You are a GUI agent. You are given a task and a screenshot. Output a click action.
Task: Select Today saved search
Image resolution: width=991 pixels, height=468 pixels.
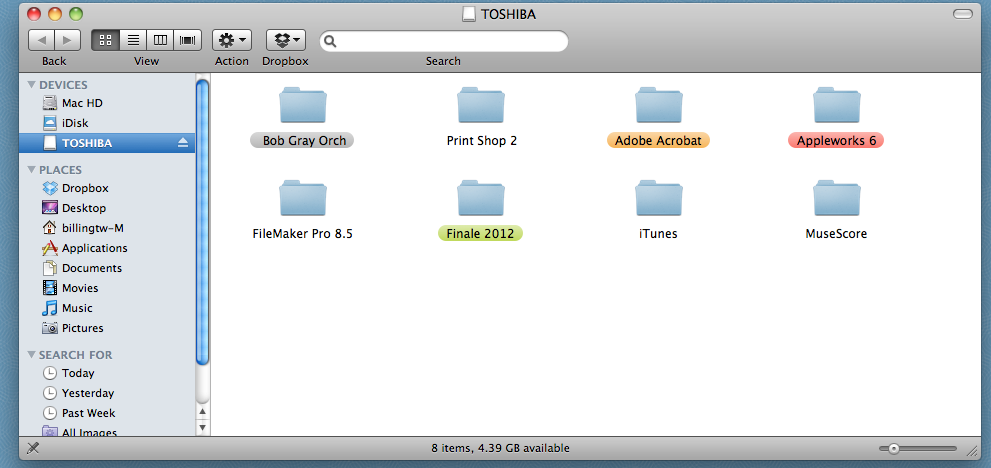pos(107,373)
